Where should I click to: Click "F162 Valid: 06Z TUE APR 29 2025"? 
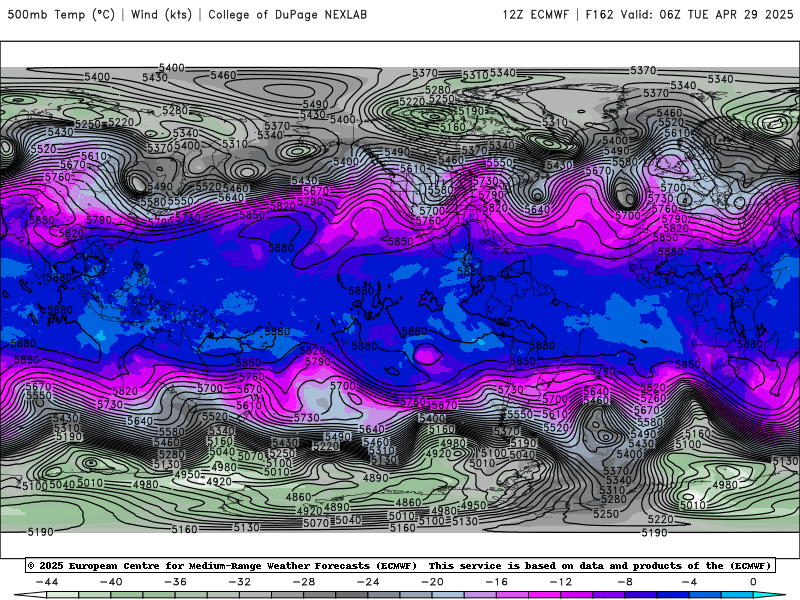tap(689, 14)
